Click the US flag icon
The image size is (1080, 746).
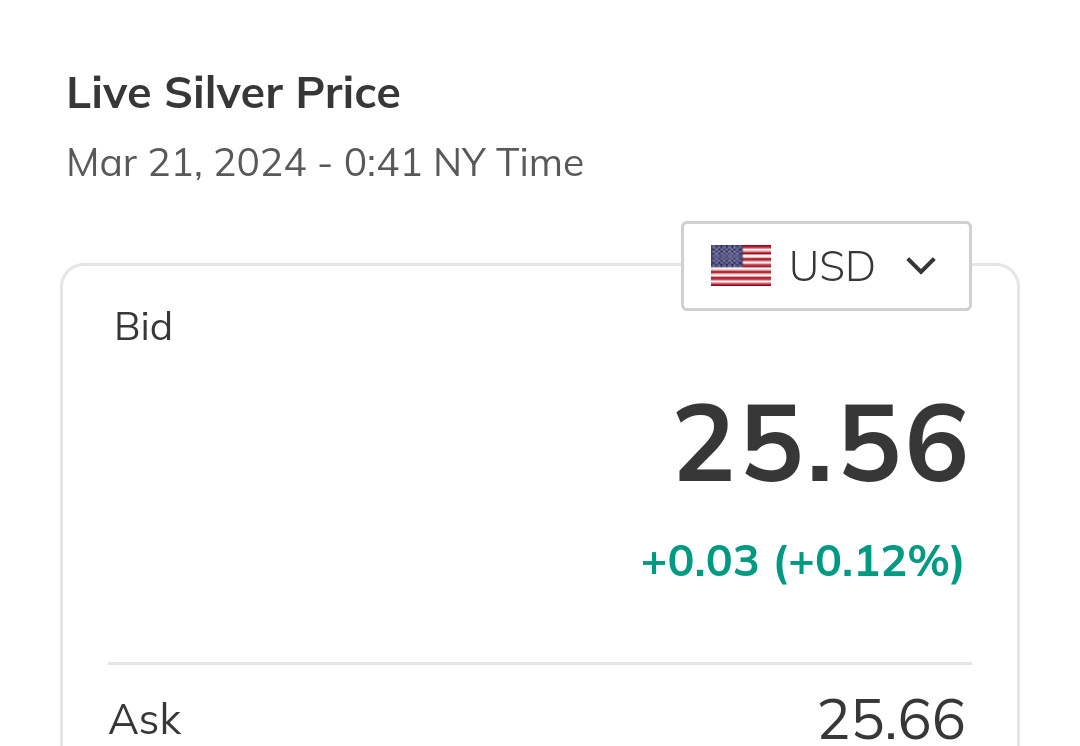740,266
